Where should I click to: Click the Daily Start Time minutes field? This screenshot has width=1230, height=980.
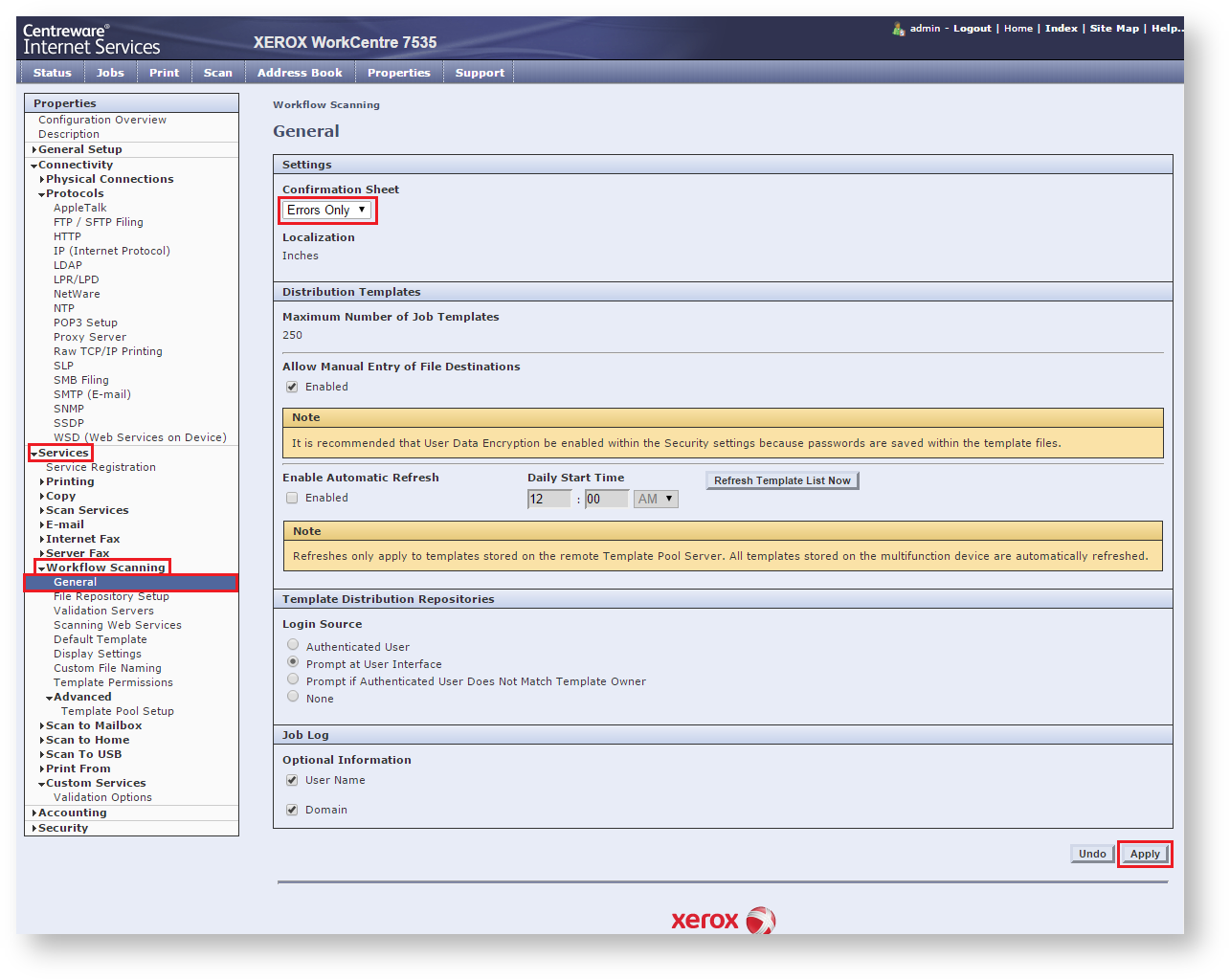tap(607, 499)
